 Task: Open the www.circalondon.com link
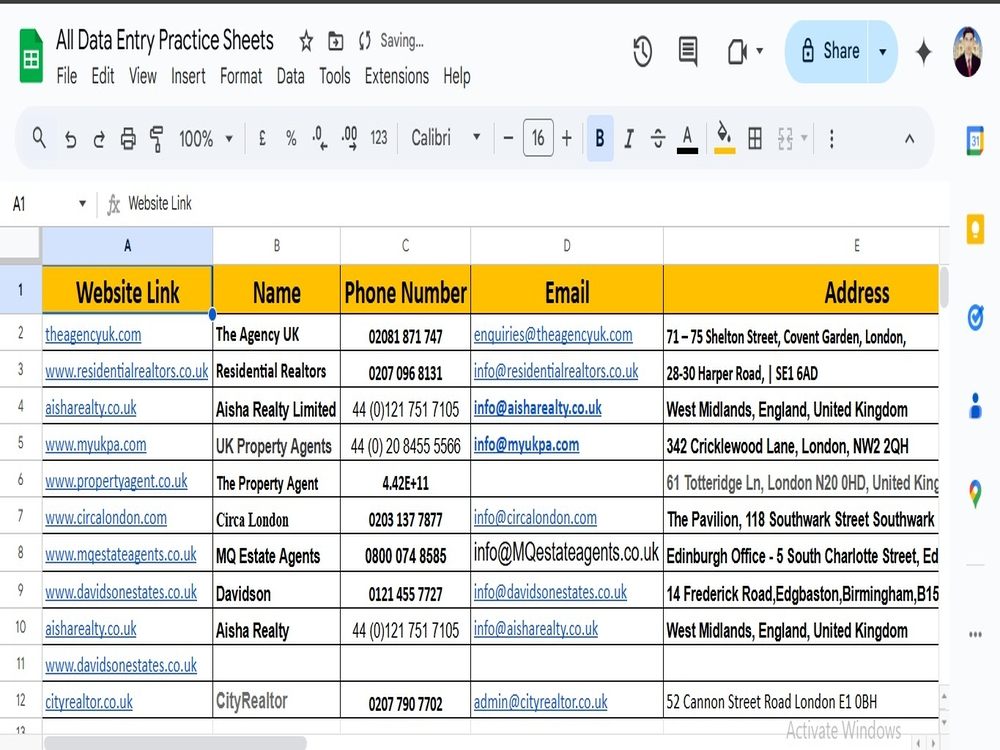click(106, 518)
